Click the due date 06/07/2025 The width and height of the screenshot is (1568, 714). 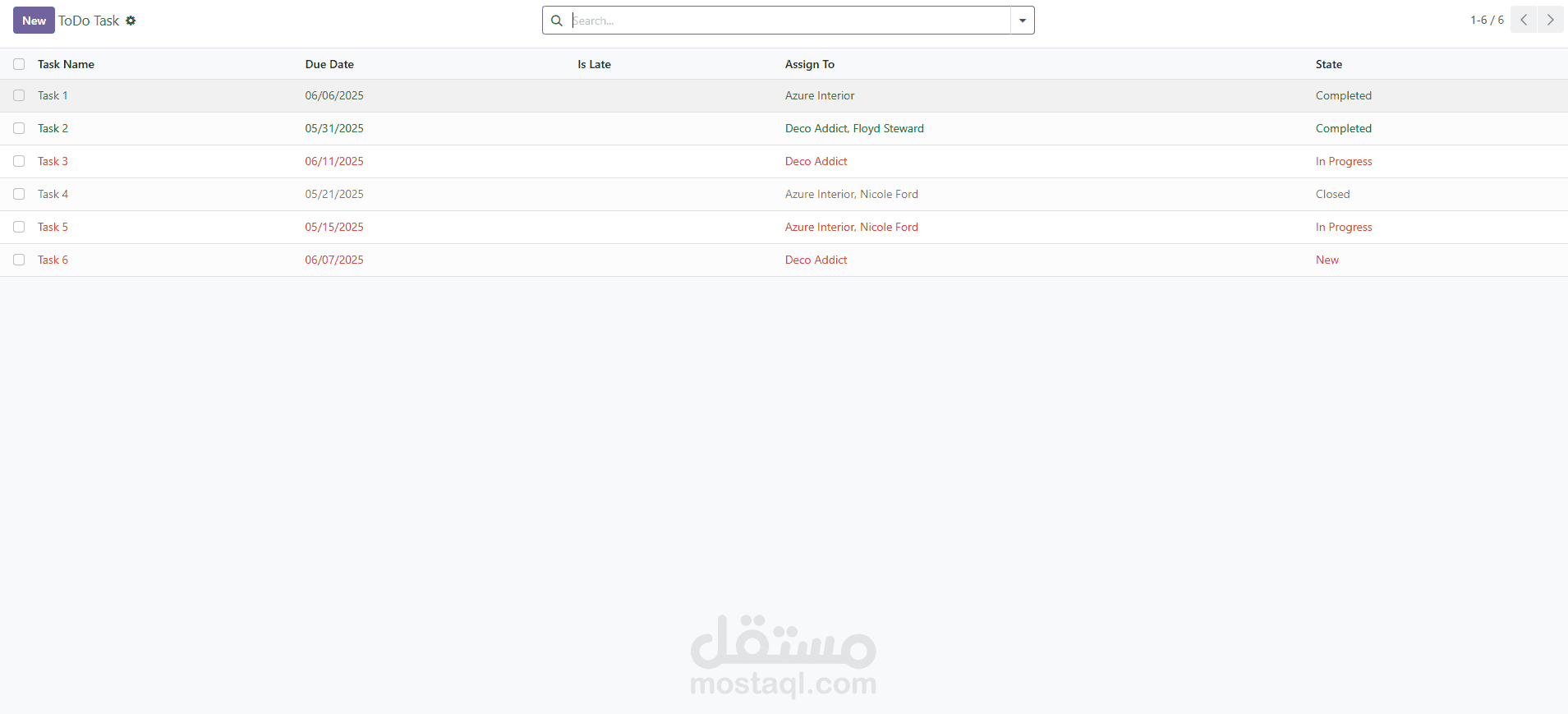tap(334, 260)
